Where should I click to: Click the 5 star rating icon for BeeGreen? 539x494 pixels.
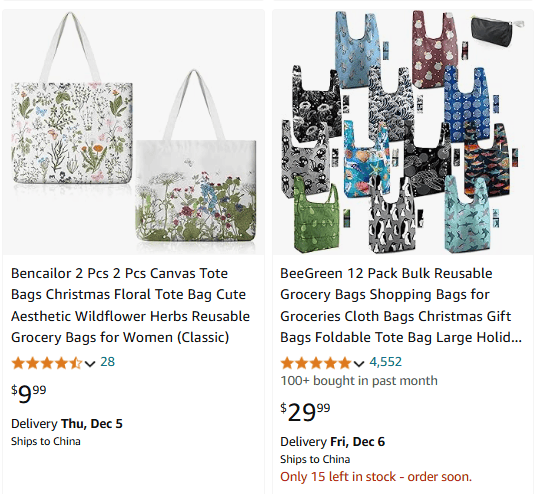coord(316,363)
